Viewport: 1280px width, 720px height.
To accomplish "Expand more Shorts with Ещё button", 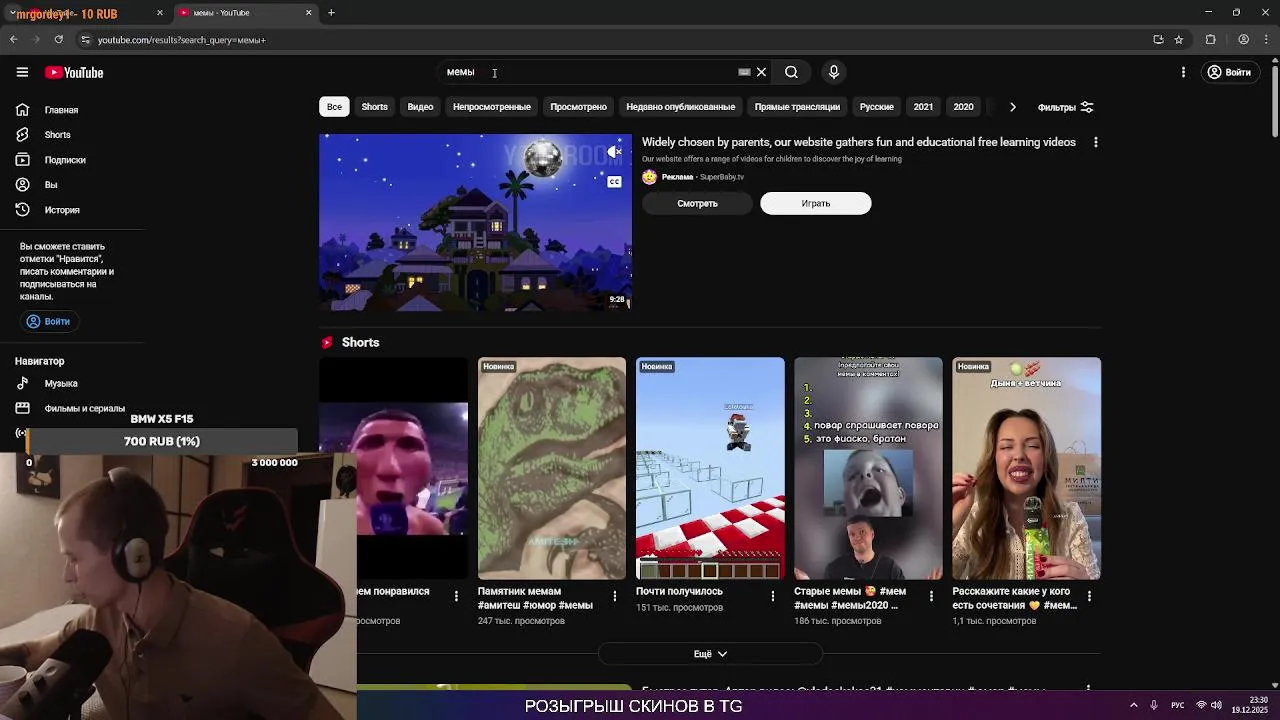I will coord(710,654).
